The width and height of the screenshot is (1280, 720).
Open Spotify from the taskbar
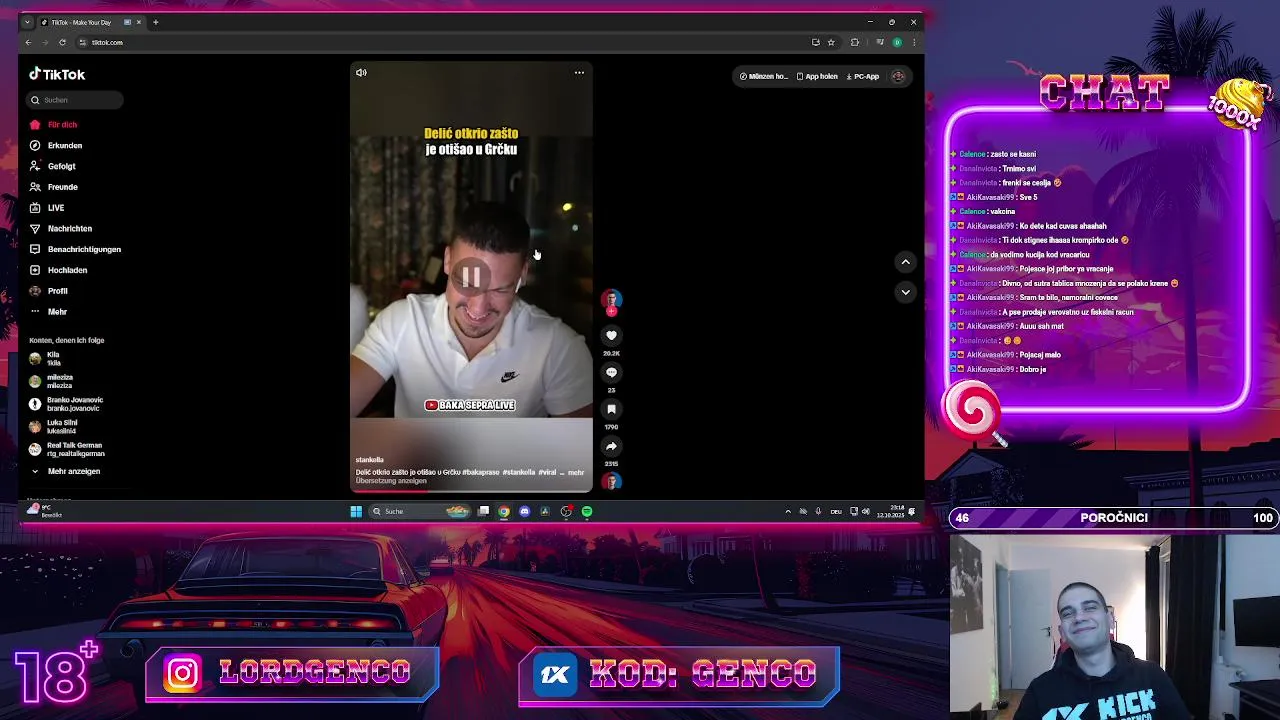tap(587, 511)
